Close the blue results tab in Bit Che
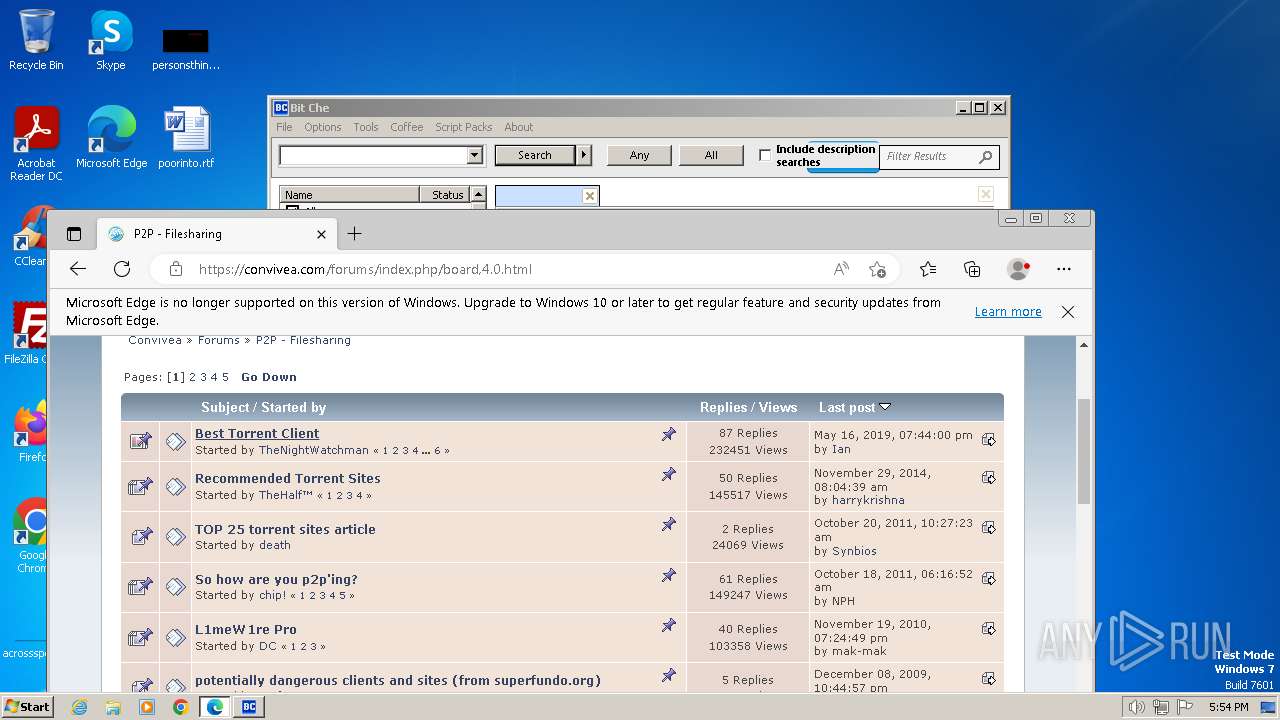This screenshot has height=720, width=1280. 590,196
